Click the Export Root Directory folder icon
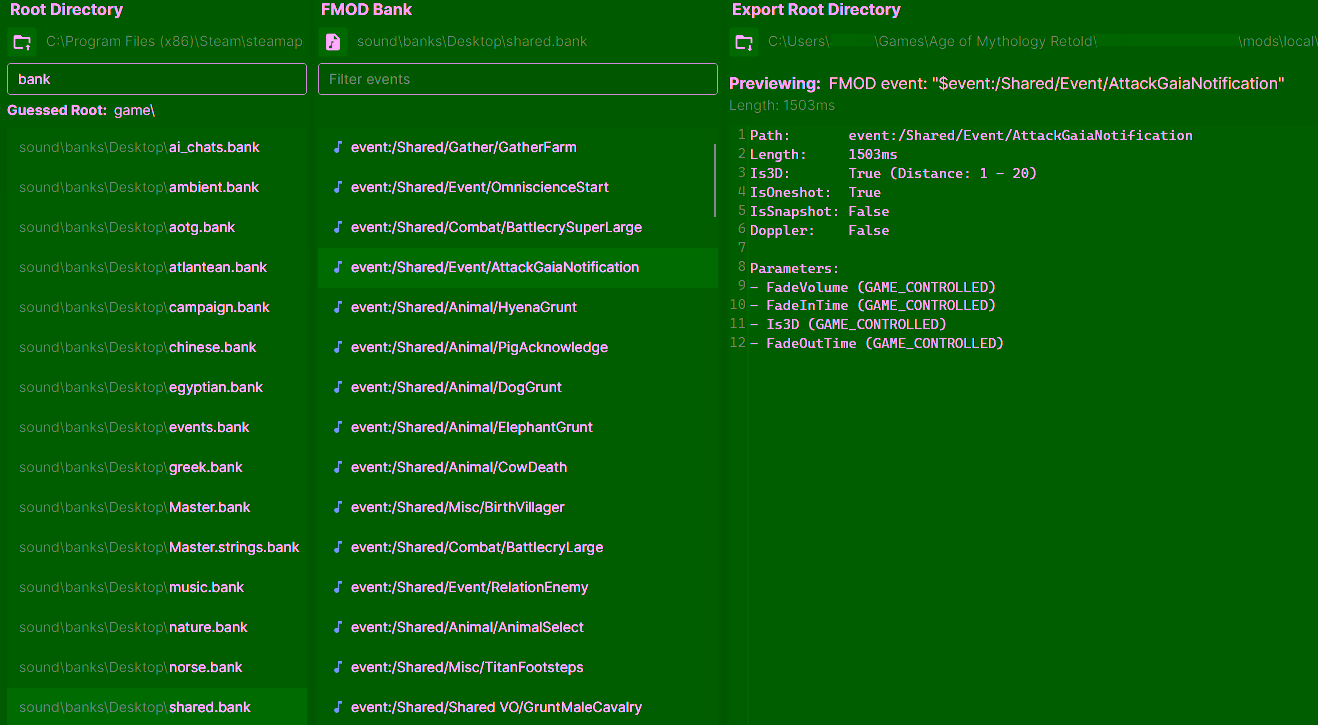This screenshot has height=725, width=1318. (743, 42)
